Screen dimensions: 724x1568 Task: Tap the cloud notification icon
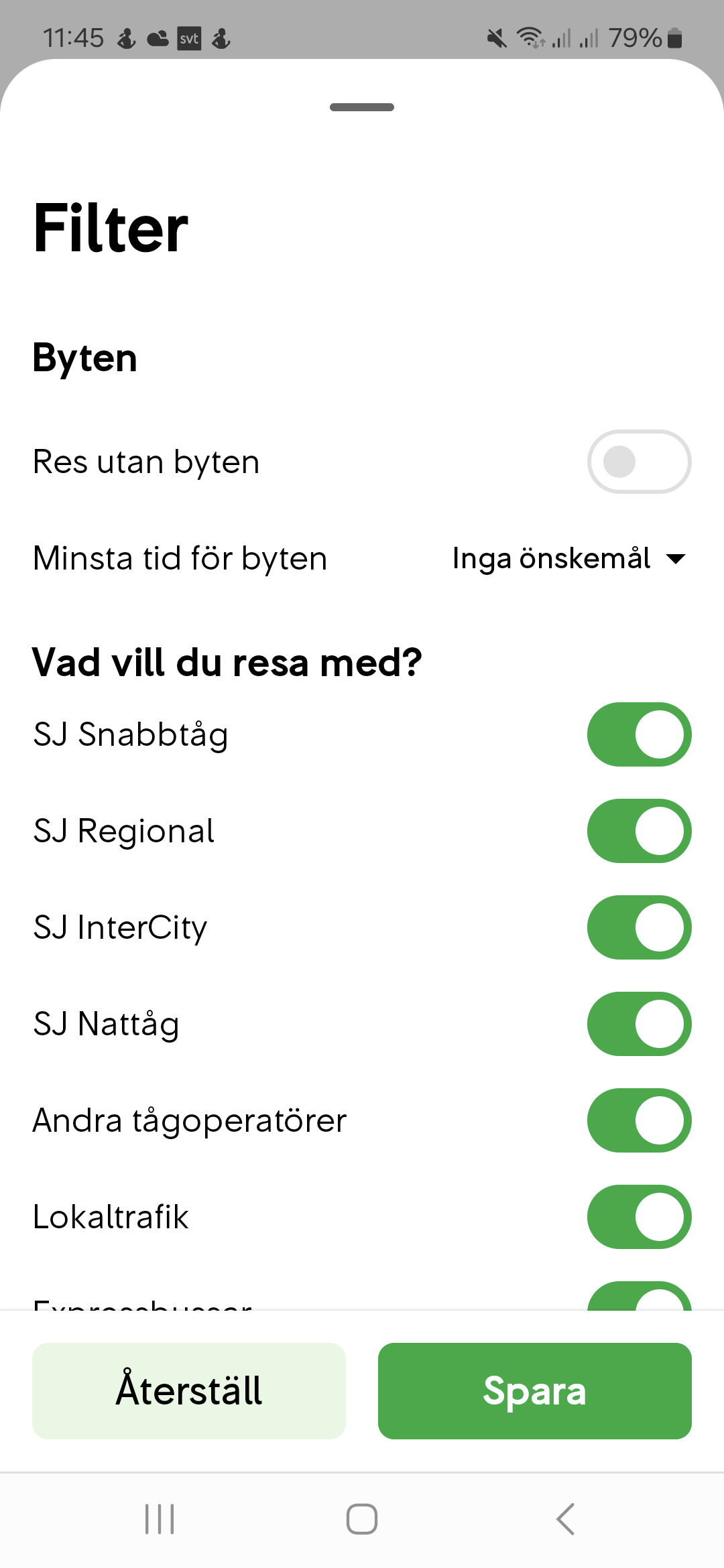click(158, 38)
